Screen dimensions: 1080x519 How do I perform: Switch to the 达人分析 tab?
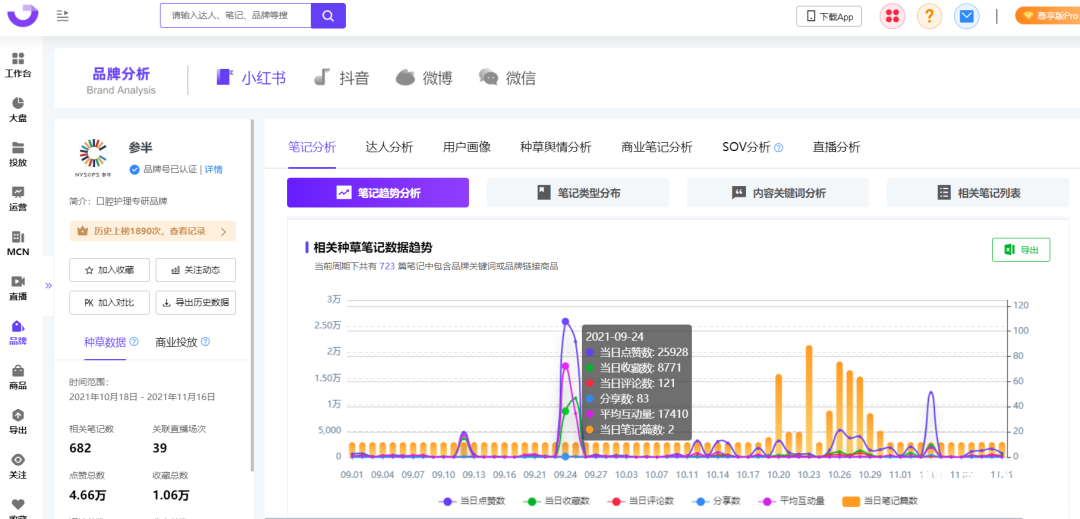pos(389,147)
